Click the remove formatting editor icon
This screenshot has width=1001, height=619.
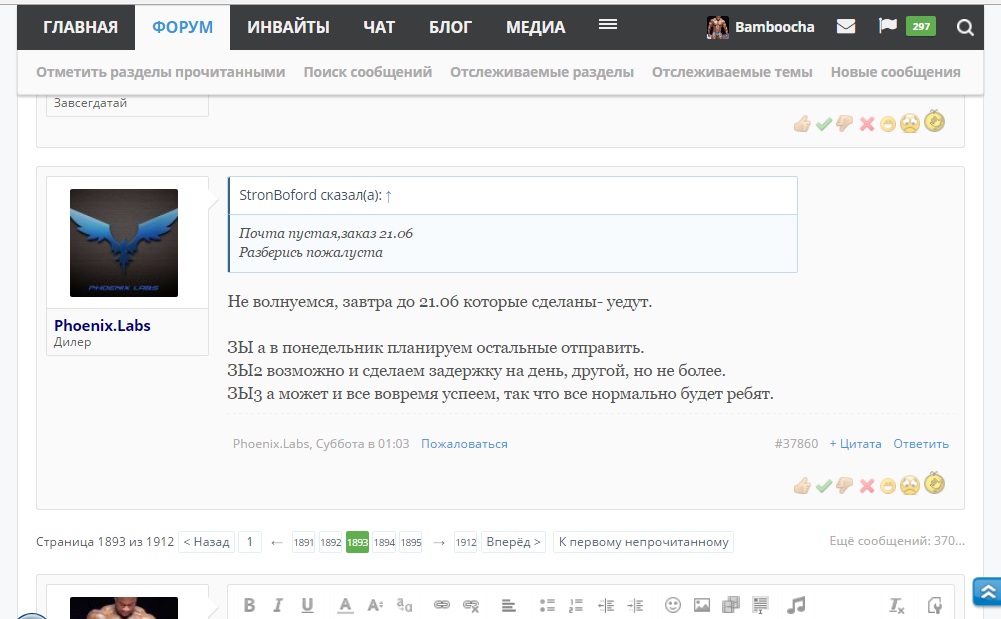coord(897,605)
